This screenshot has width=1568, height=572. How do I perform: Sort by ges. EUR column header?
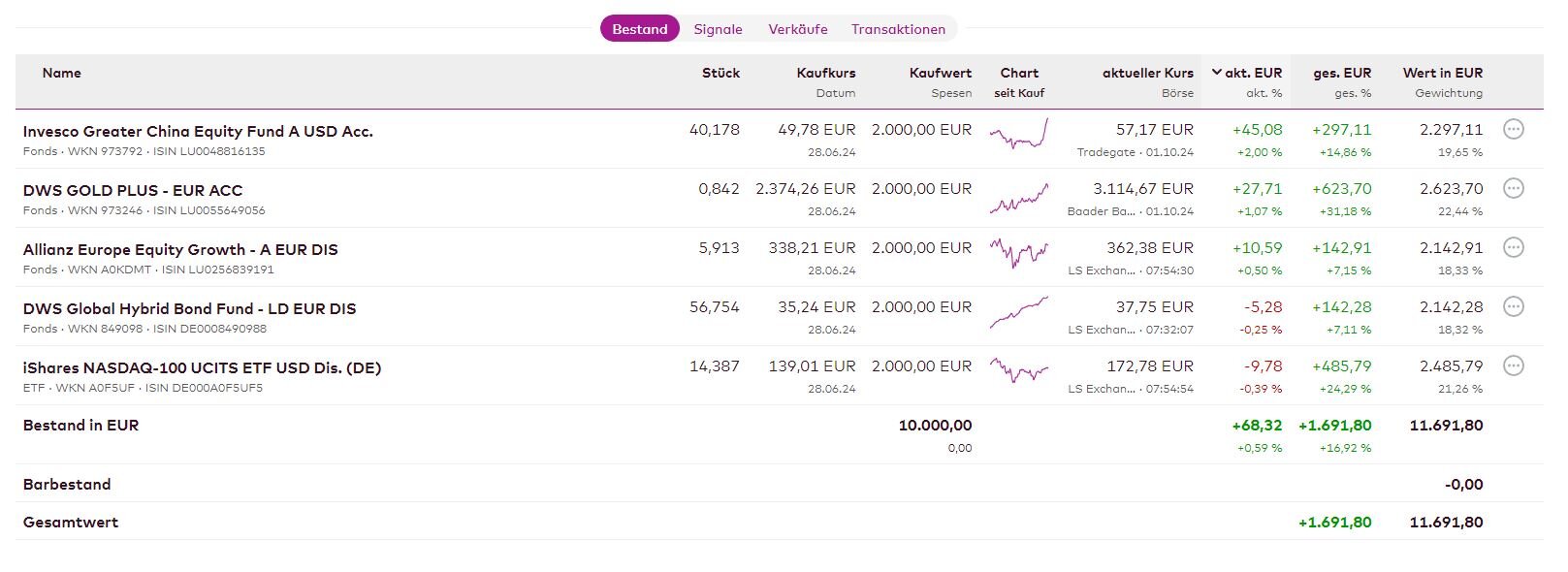pyautogui.click(x=1342, y=73)
